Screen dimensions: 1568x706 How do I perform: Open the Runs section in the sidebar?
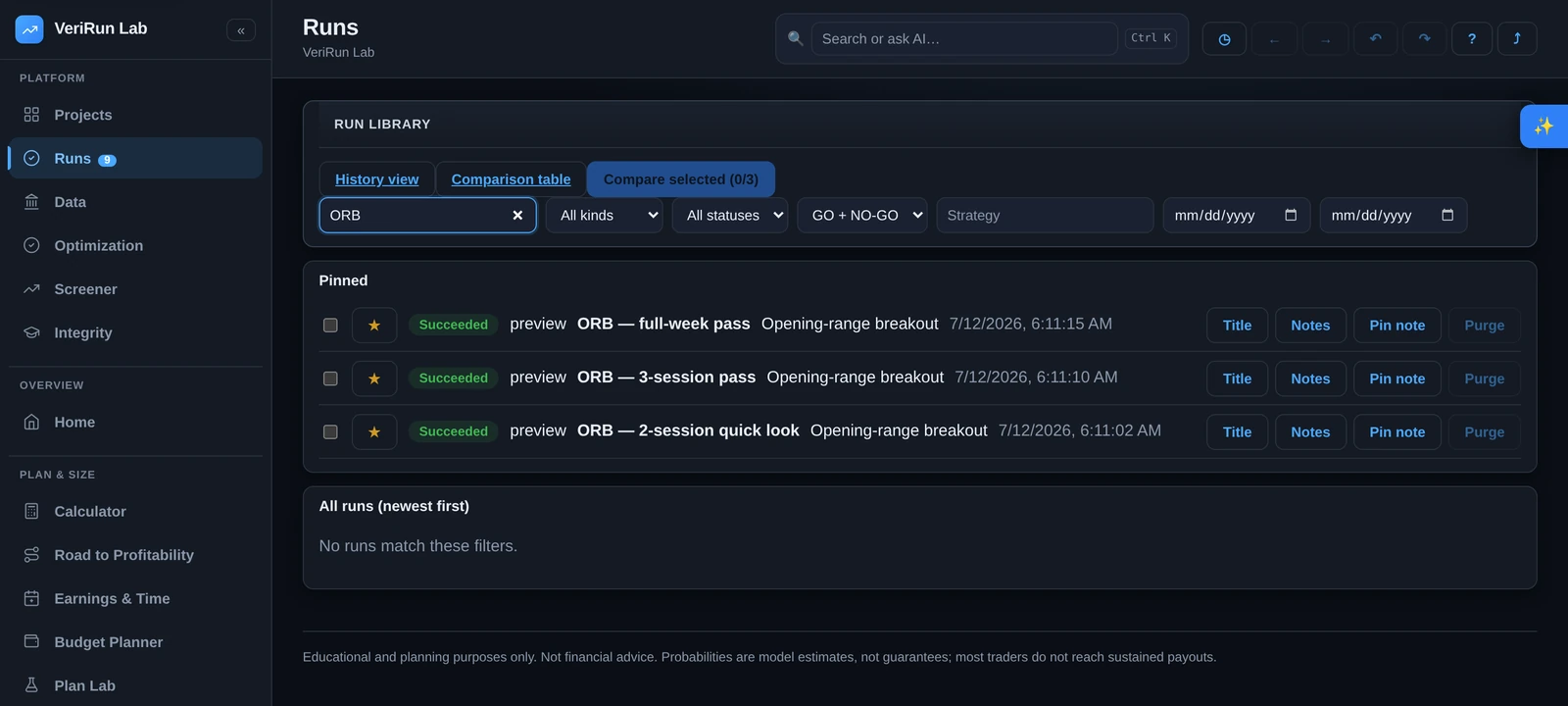pos(135,158)
